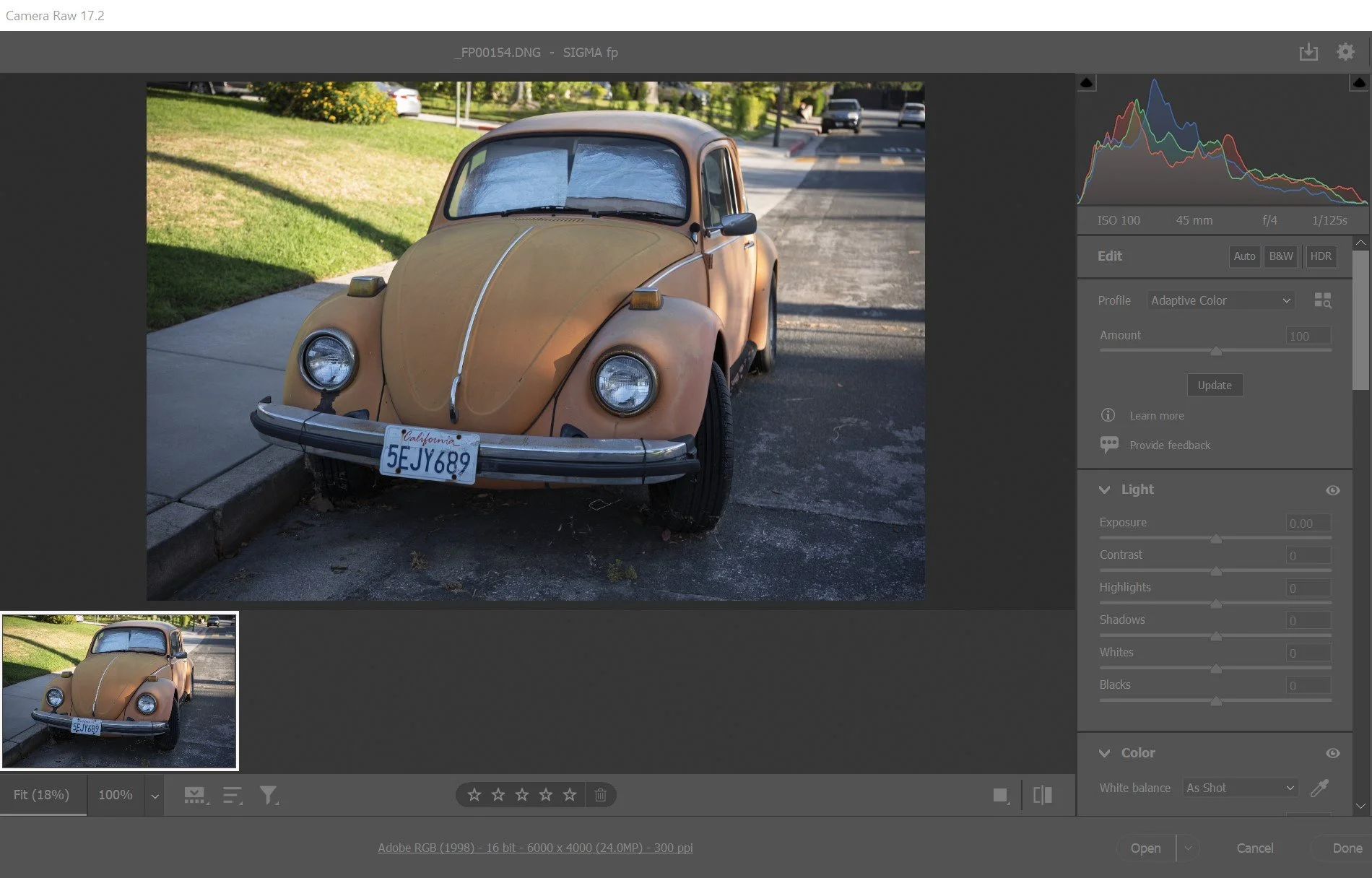Viewport: 1372px width, 878px height.
Task: Open Camera Raw preferences gear icon
Action: point(1345,52)
